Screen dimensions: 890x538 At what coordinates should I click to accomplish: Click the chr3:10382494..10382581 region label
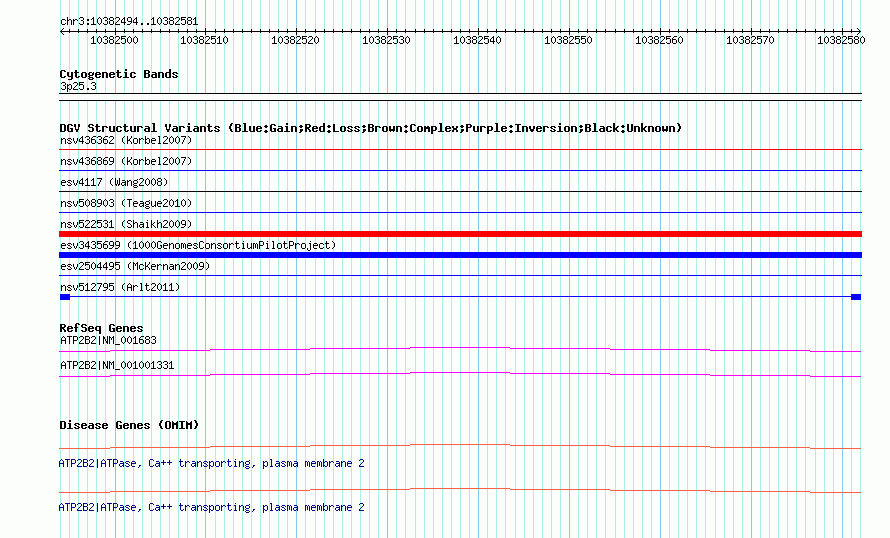pyautogui.click(x=129, y=22)
